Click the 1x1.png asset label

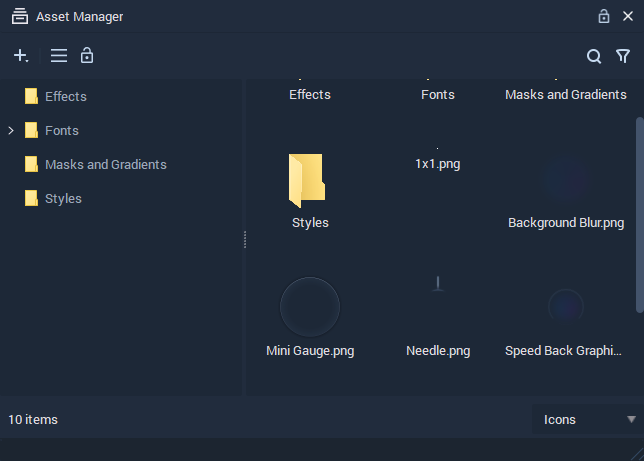click(x=438, y=164)
